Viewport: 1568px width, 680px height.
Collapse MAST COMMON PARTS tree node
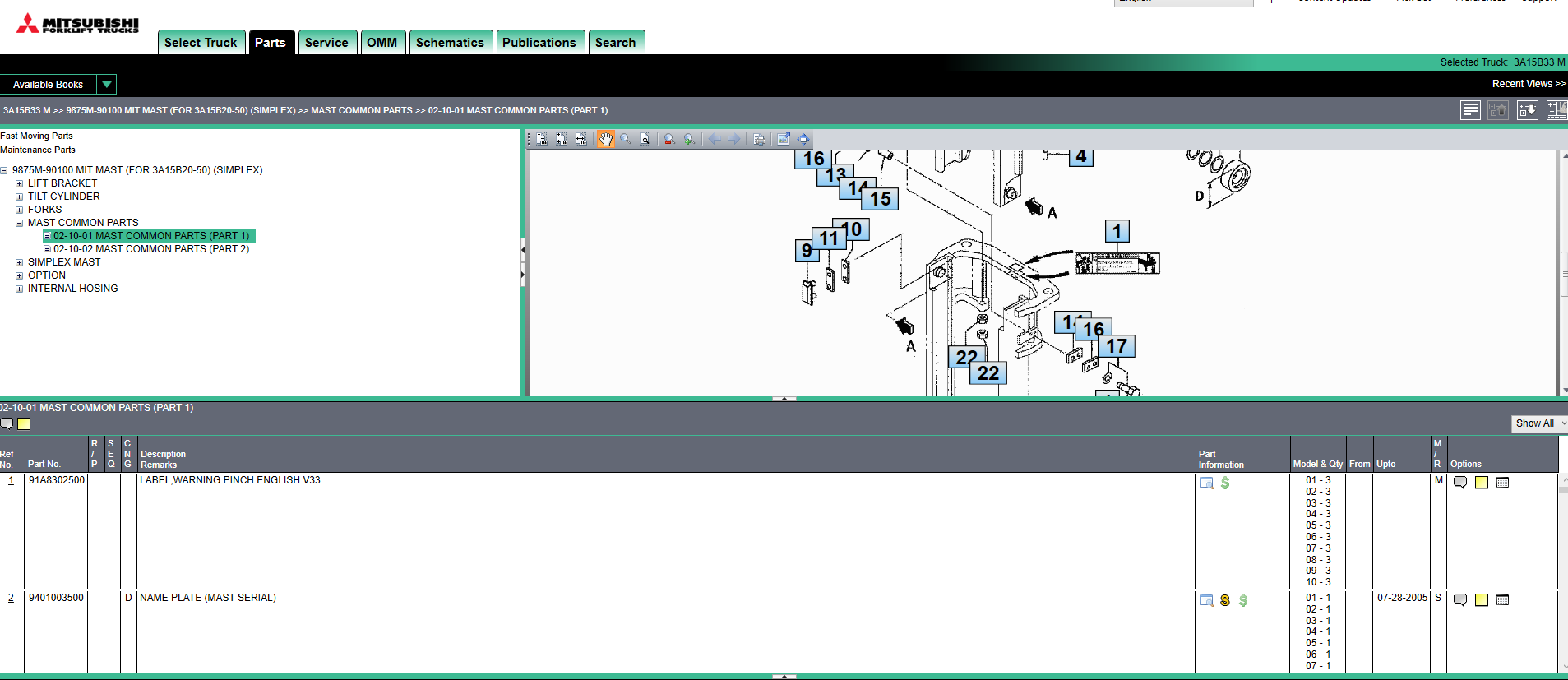click(20, 223)
